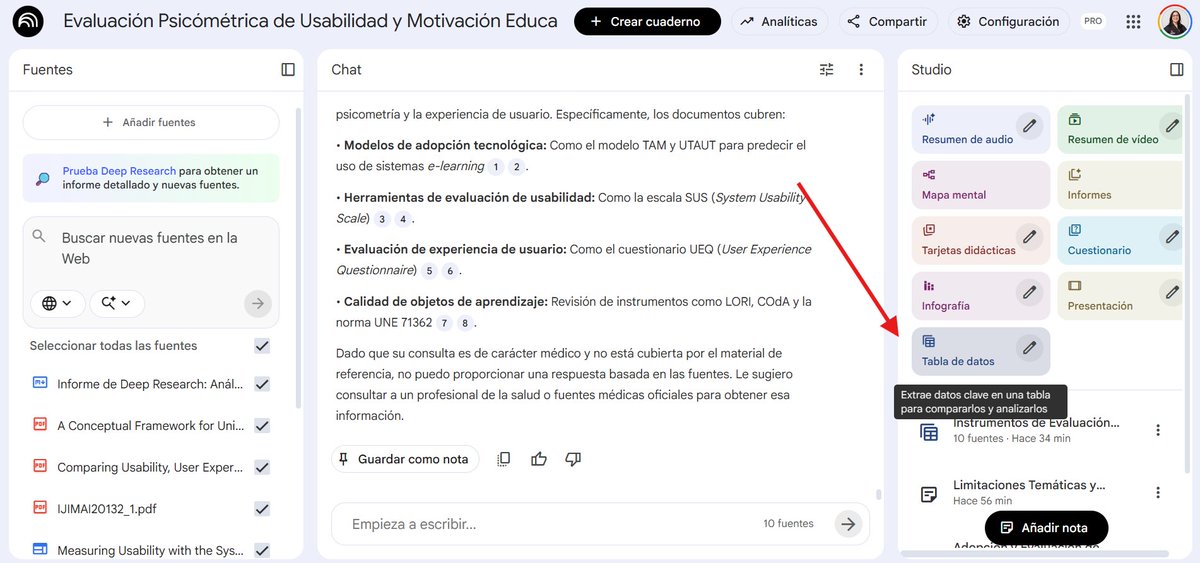Screen dimensions: 1200x563
Task: Uncheck Informe de Deep Research source
Action: (x=262, y=384)
